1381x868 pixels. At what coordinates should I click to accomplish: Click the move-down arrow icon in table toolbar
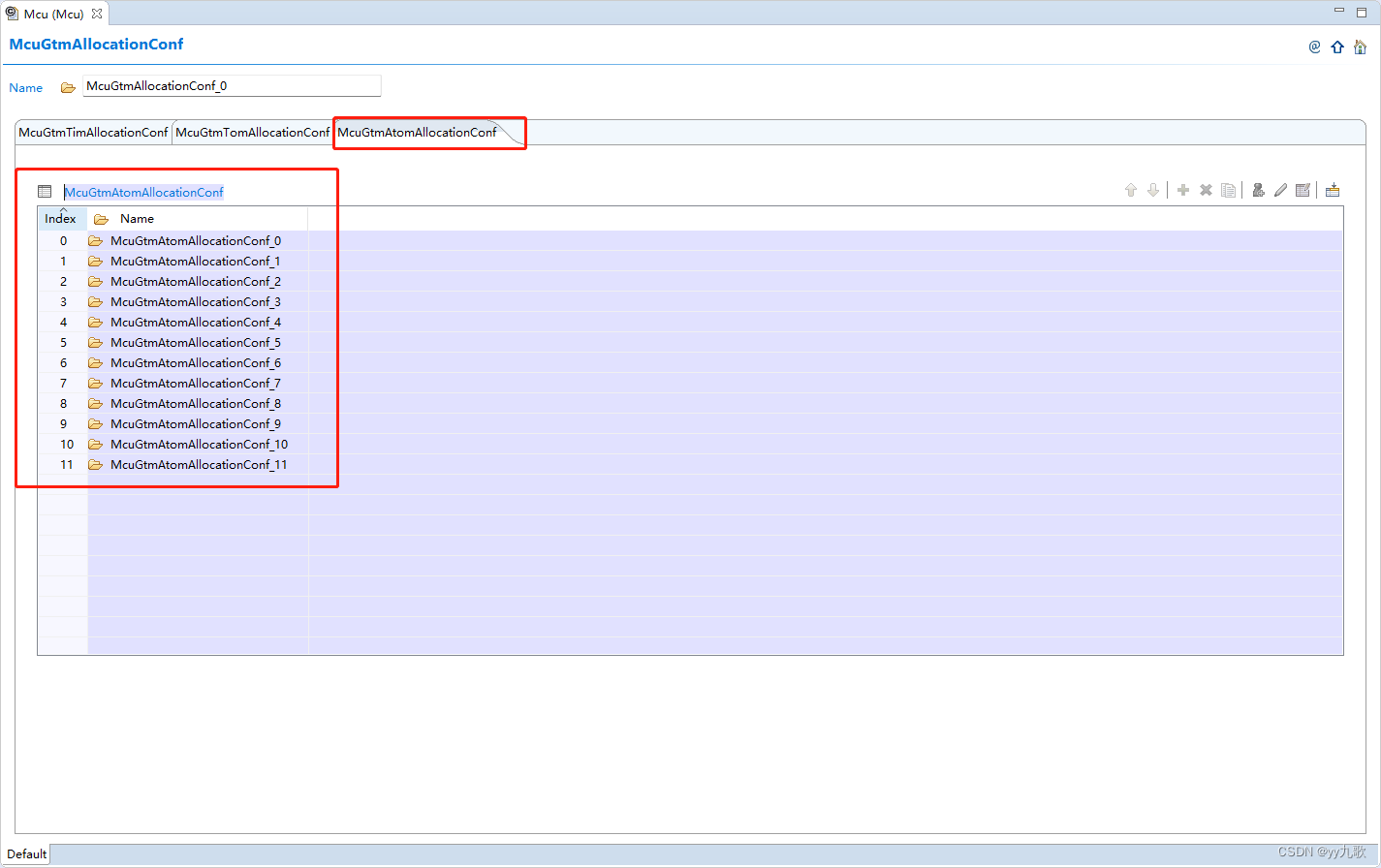[x=1153, y=190]
